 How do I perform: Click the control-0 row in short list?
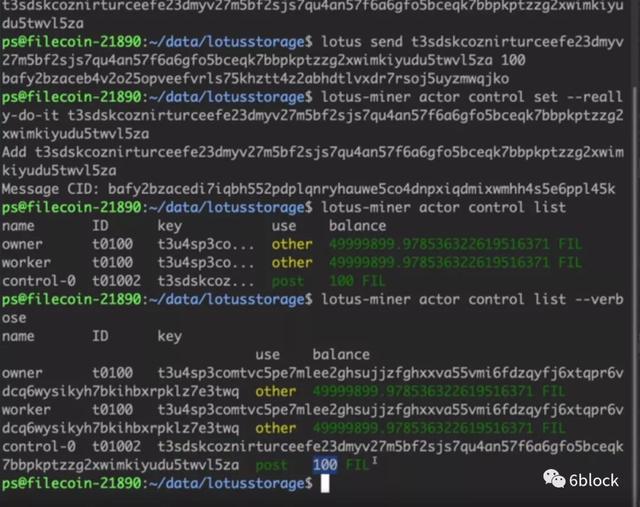[x=193, y=281]
